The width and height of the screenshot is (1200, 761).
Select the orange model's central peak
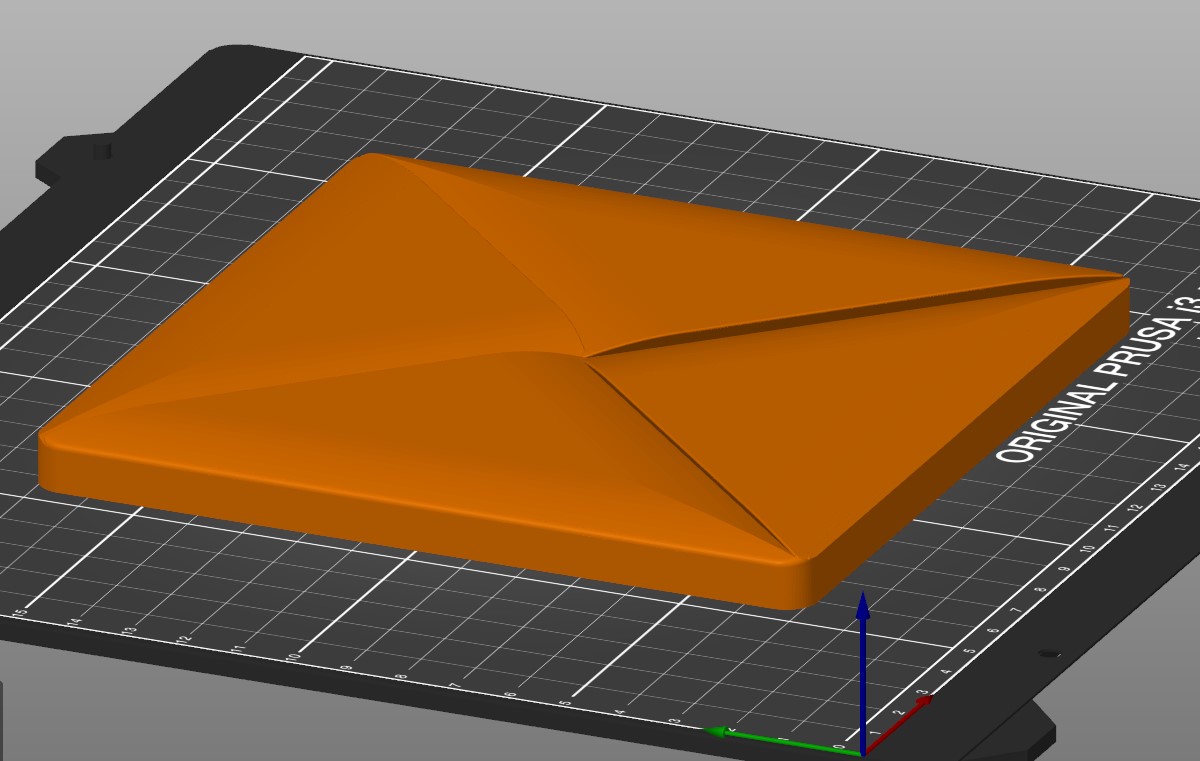pos(588,354)
